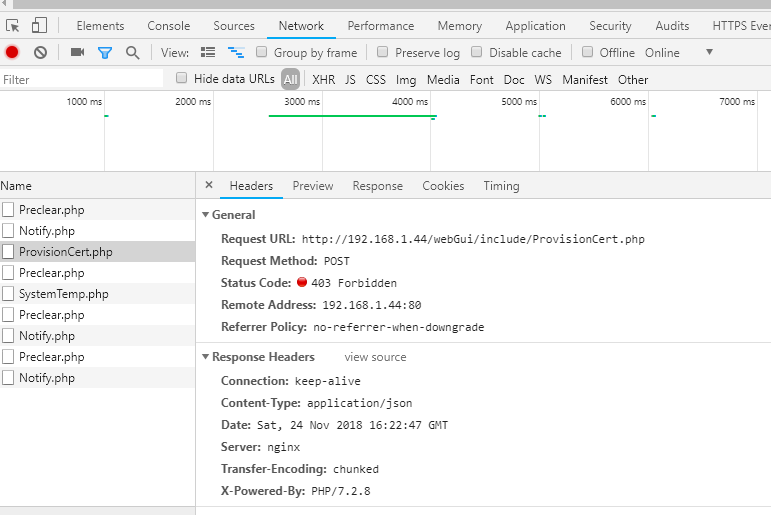Filter requests by JS
The height and width of the screenshot is (515, 771).
click(x=350, y=80)
